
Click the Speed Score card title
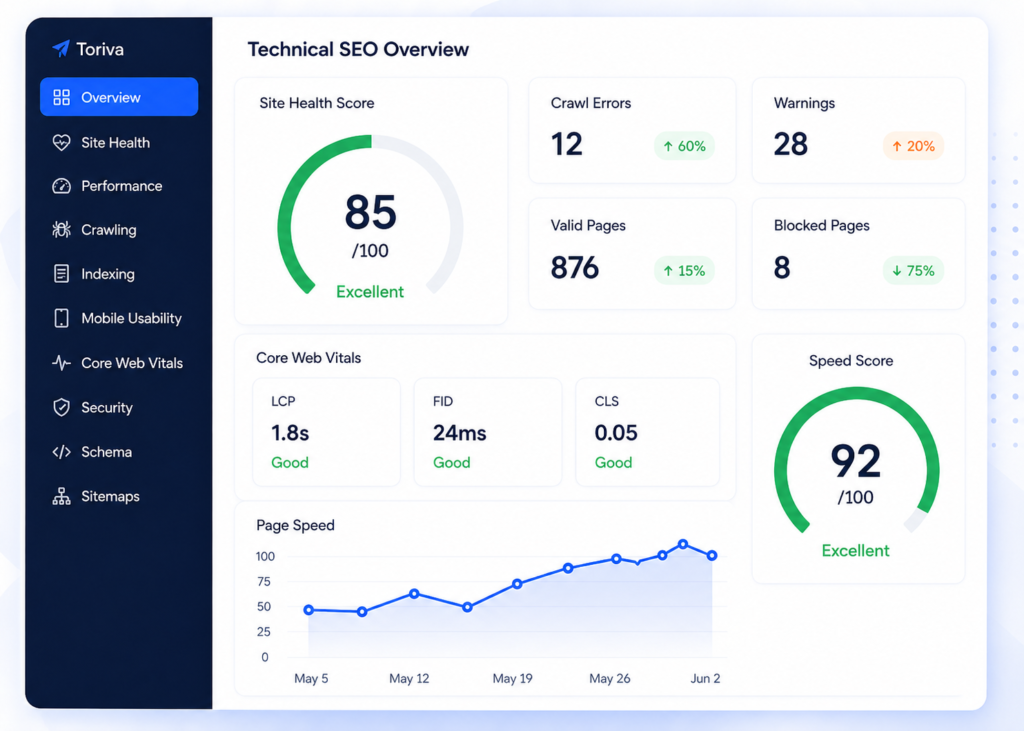tap(851, 361)
